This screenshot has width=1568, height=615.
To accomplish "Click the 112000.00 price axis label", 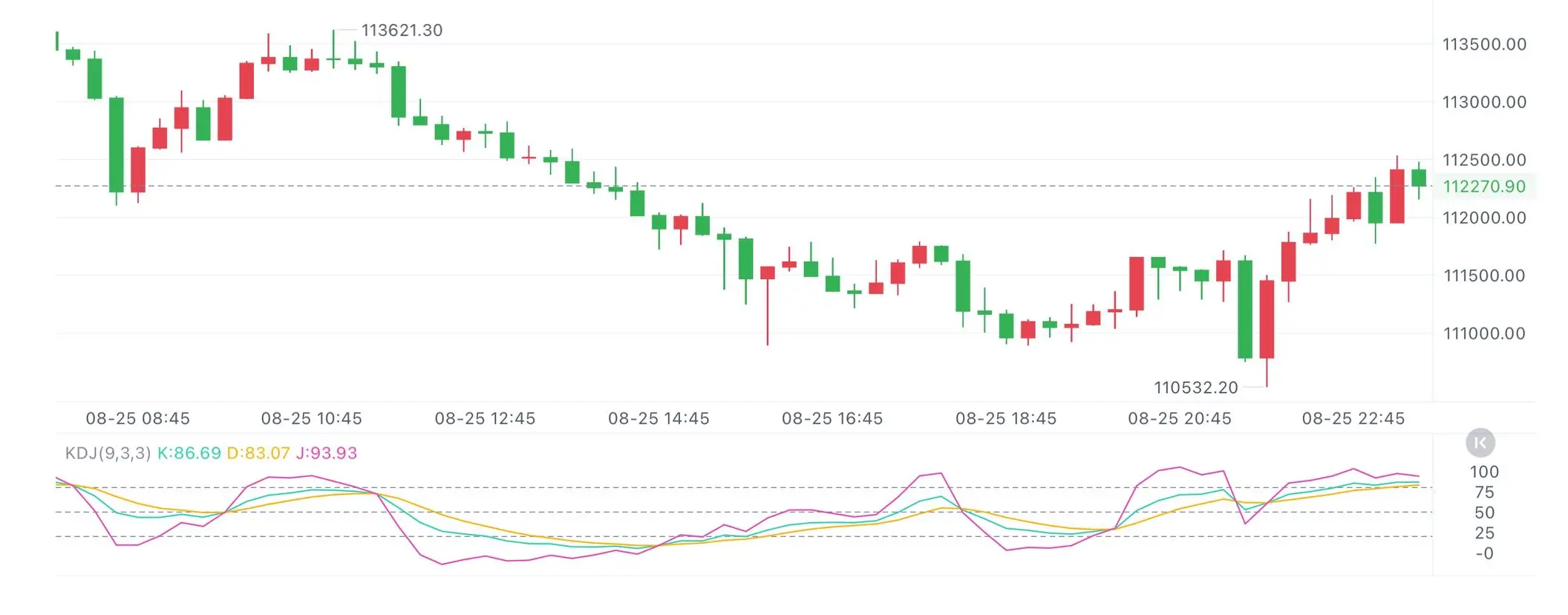I will [1484, 218].
